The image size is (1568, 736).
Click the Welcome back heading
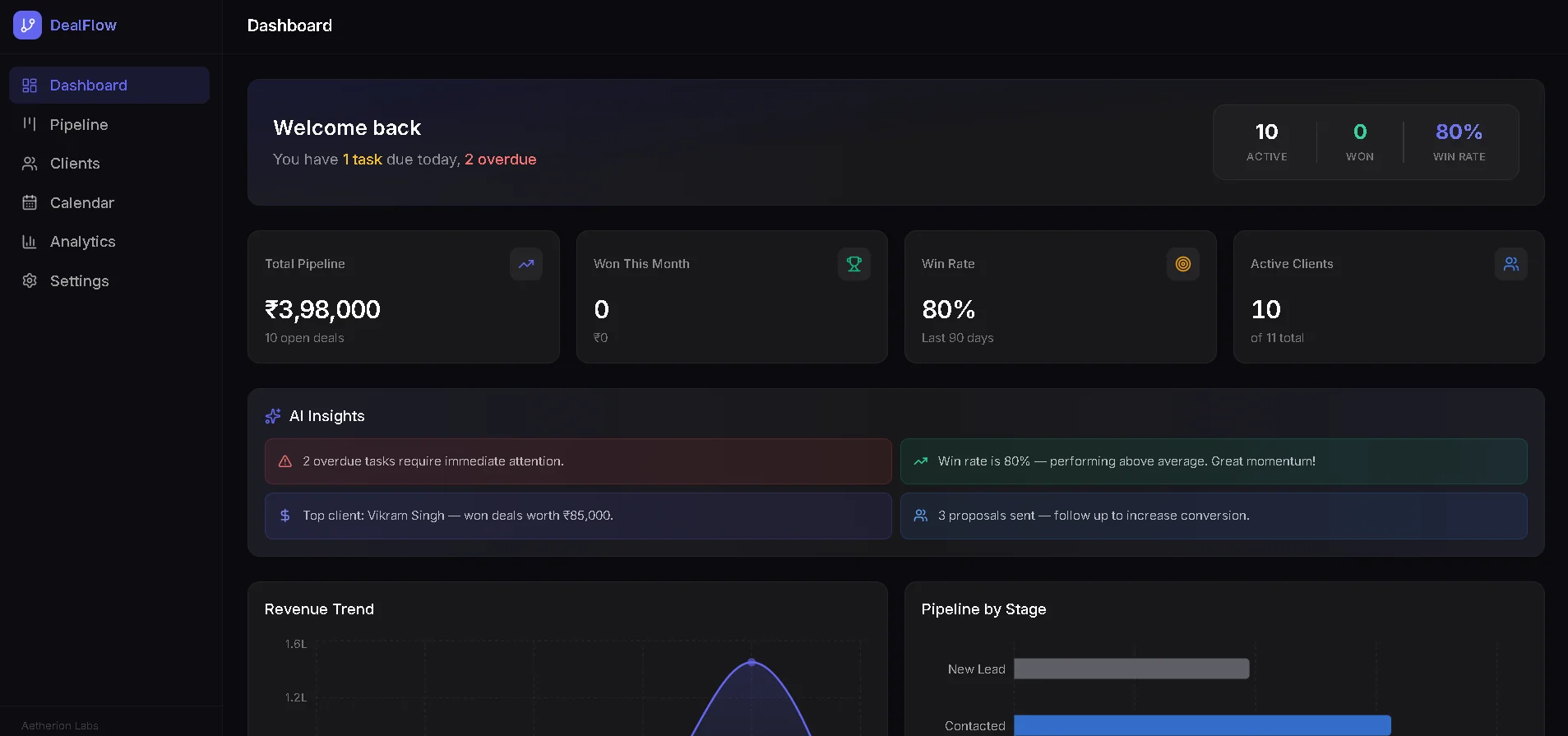pos(347,127)
